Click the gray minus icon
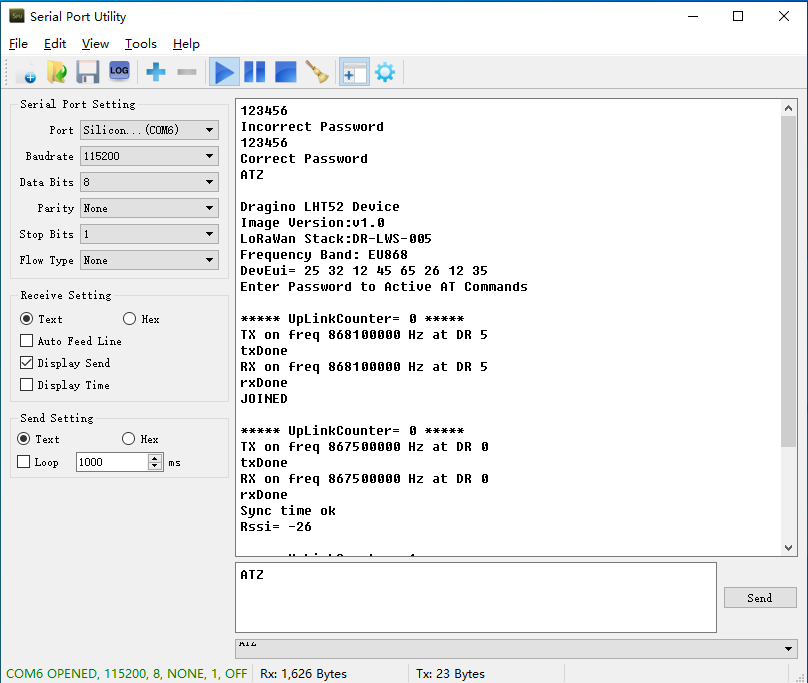Screen dimensions: 808x683 tap(187, 72)
